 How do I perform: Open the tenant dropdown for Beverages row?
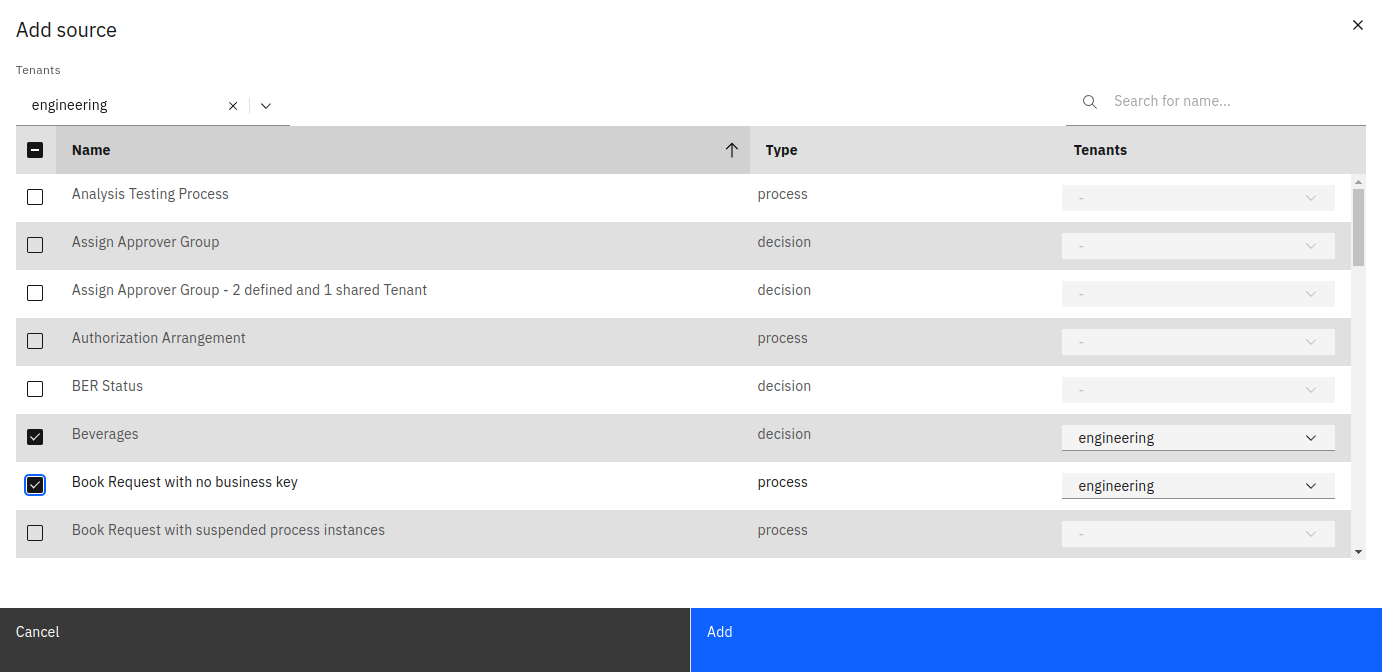pos(1310,437)
